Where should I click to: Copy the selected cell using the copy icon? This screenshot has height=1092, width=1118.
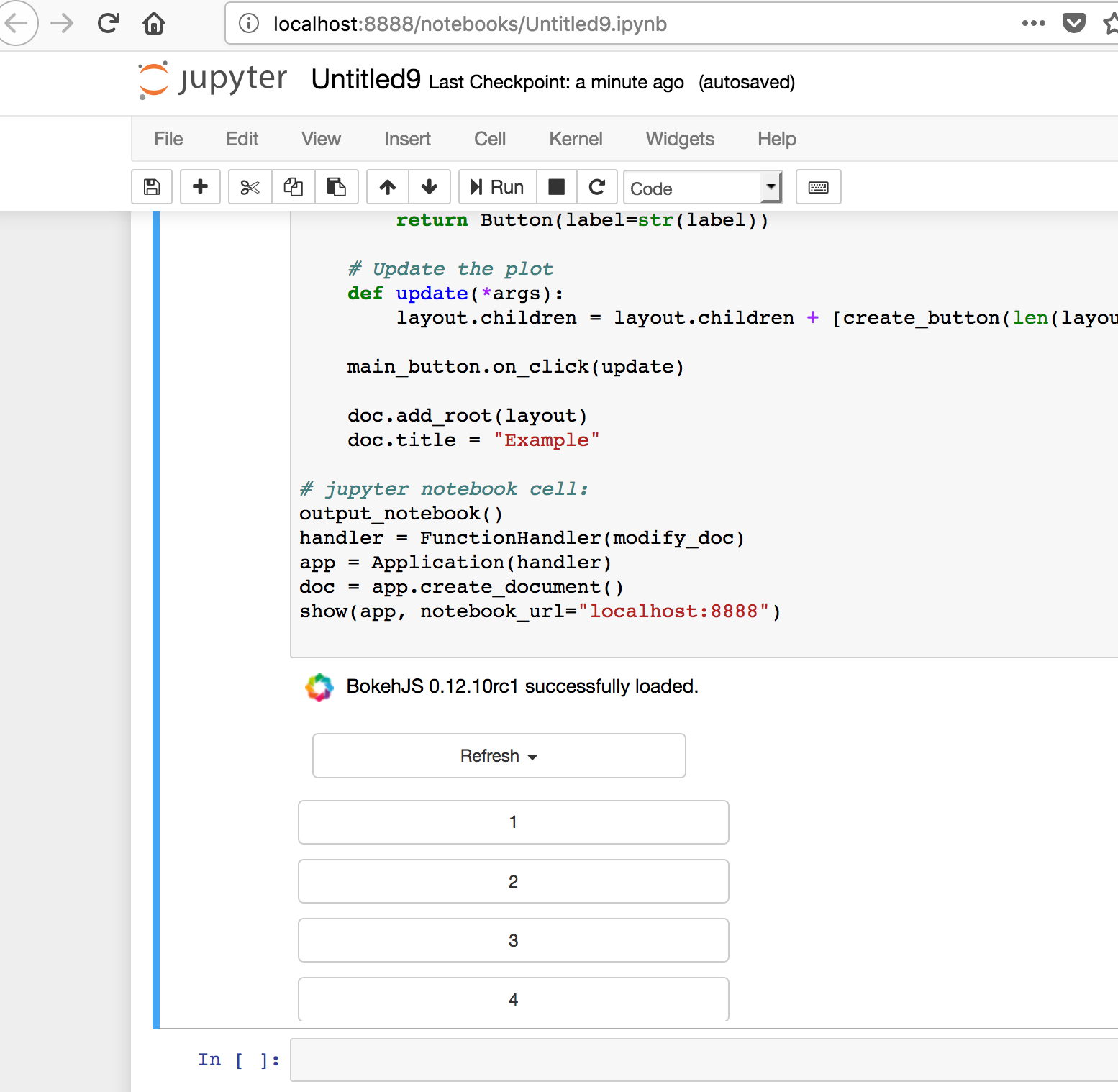pos(293,187)
